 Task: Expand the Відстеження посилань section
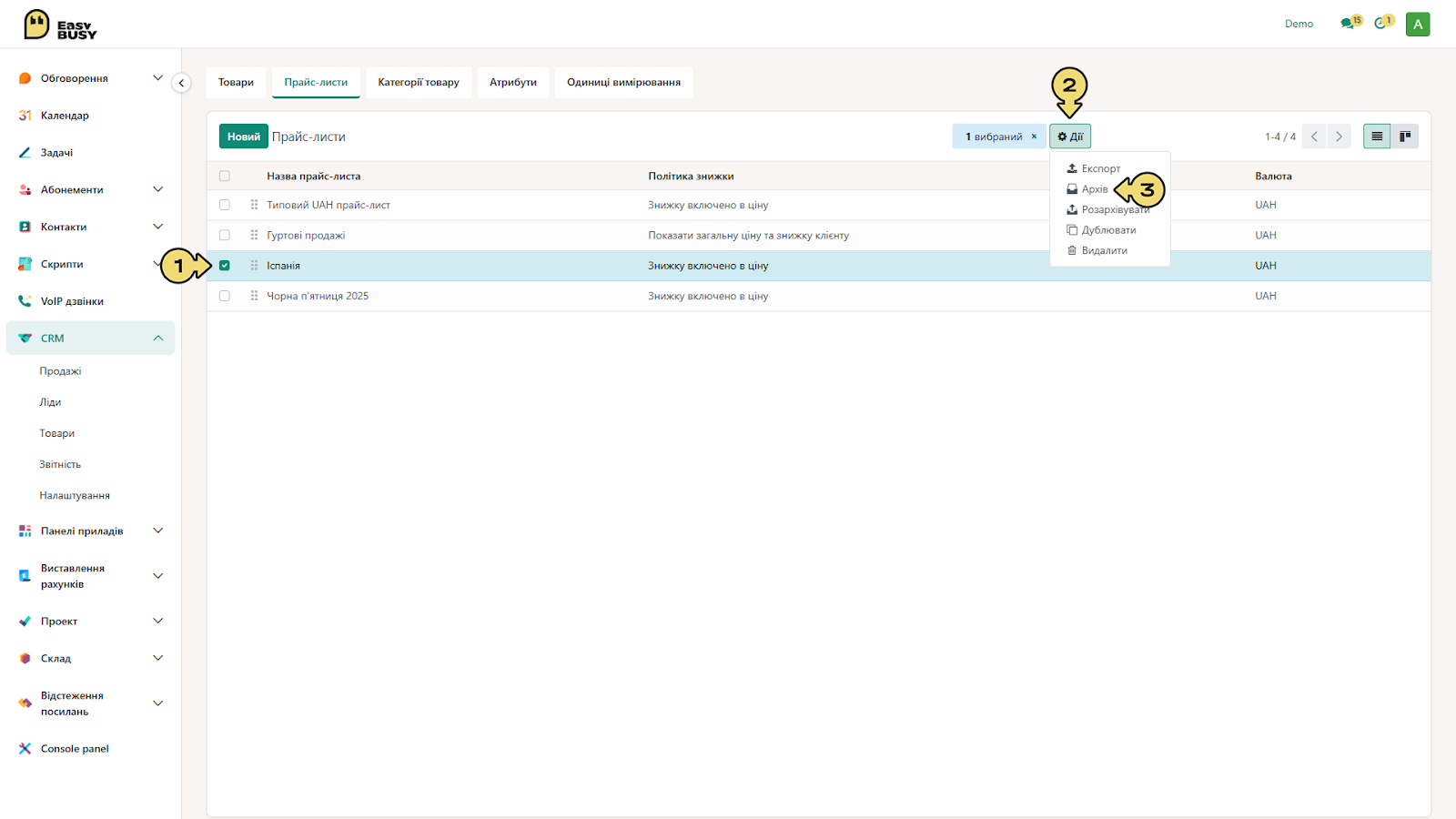point(157,703)
